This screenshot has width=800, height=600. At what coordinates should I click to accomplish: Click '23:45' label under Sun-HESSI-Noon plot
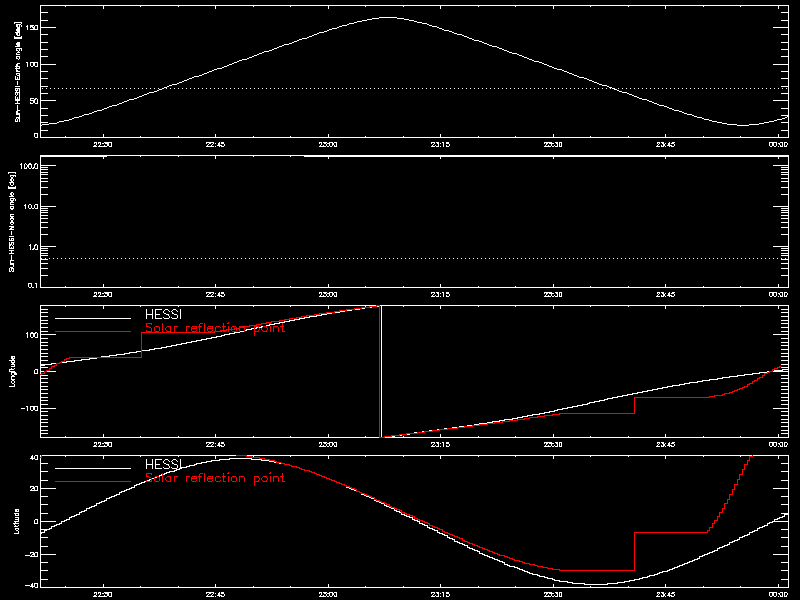(665, 295)
